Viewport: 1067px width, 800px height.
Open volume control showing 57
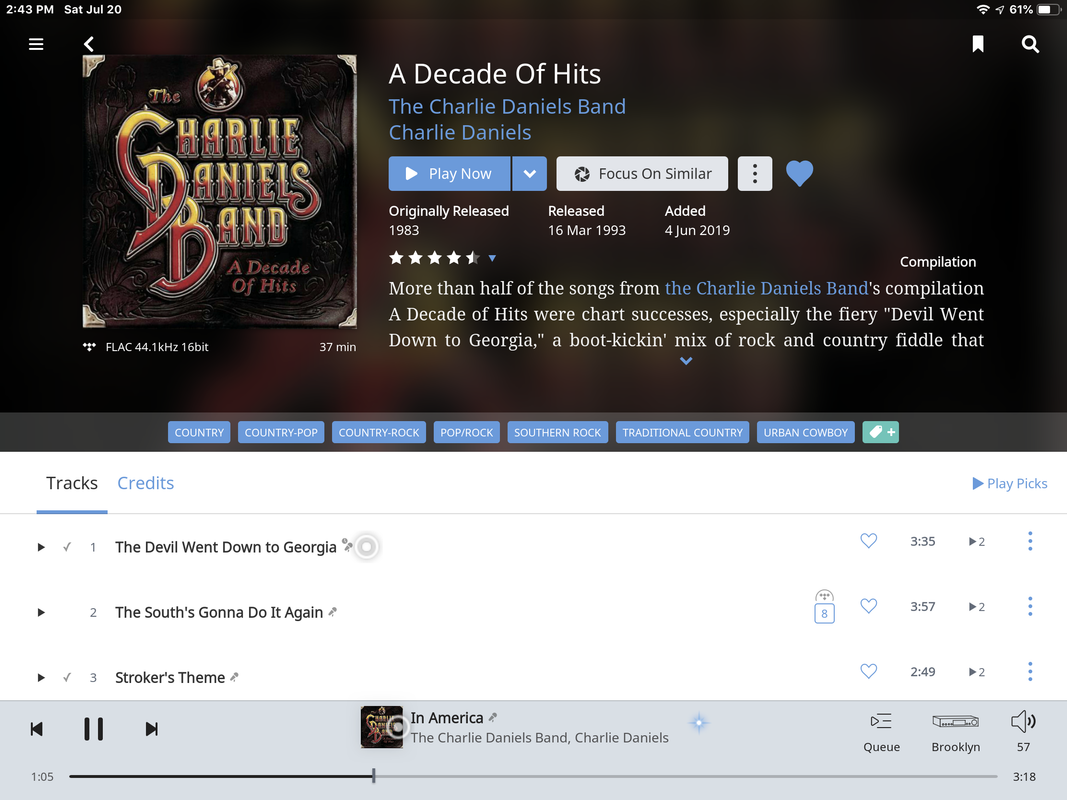point(1023,732)
